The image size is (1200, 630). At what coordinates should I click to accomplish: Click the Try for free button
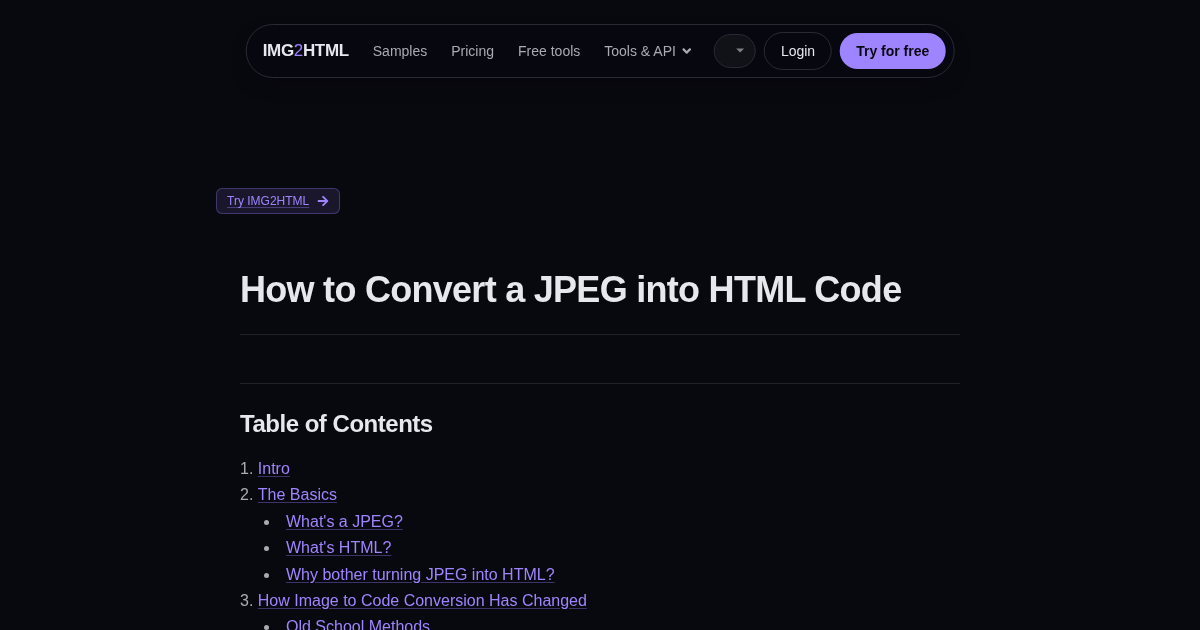point(892,51)
